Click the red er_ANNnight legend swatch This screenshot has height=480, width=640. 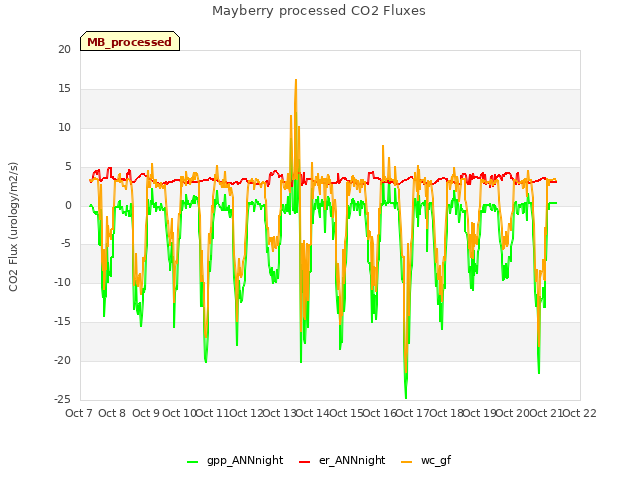point(304,462)
